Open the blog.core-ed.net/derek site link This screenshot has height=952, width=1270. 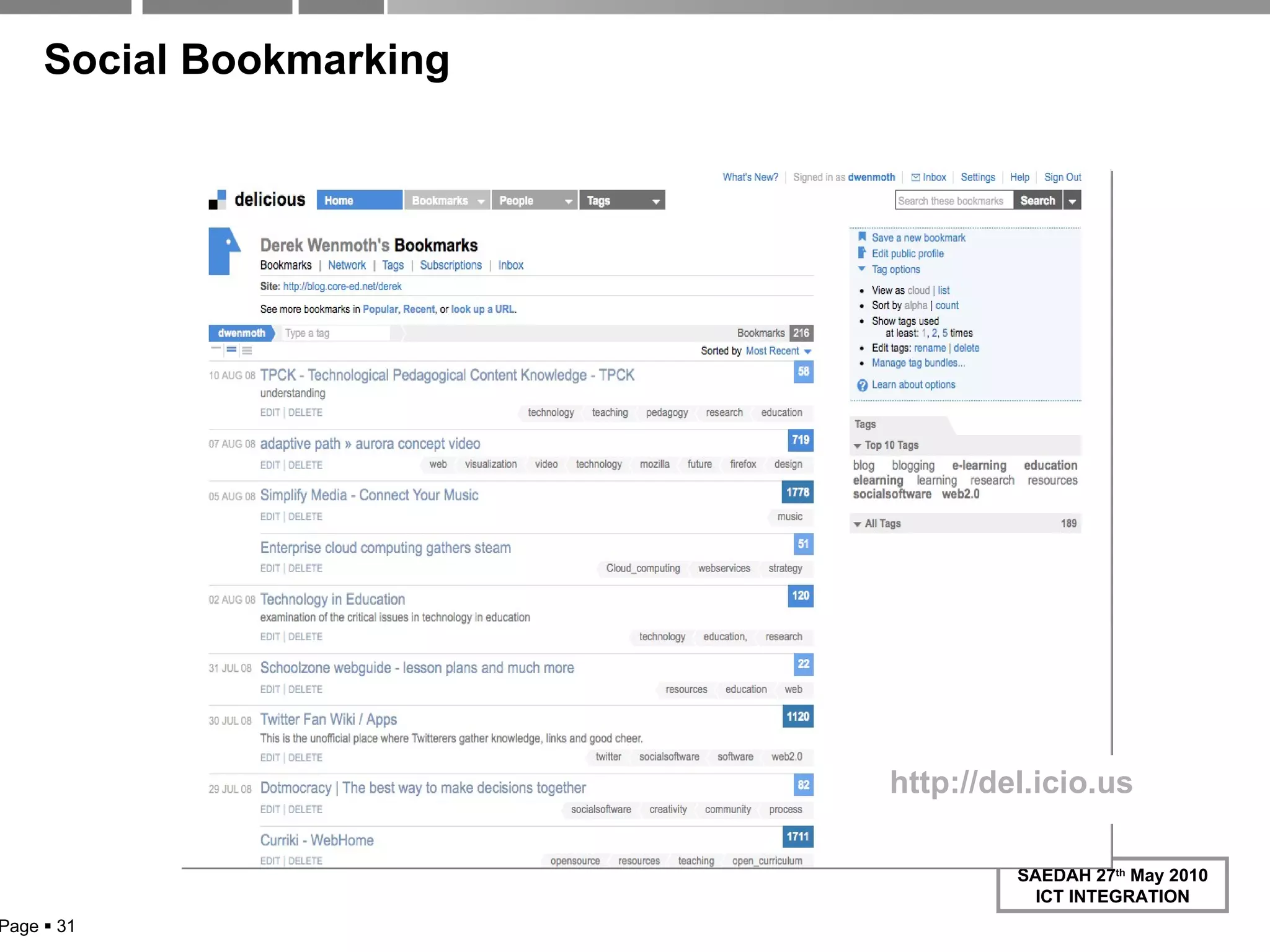coord(342,286)
